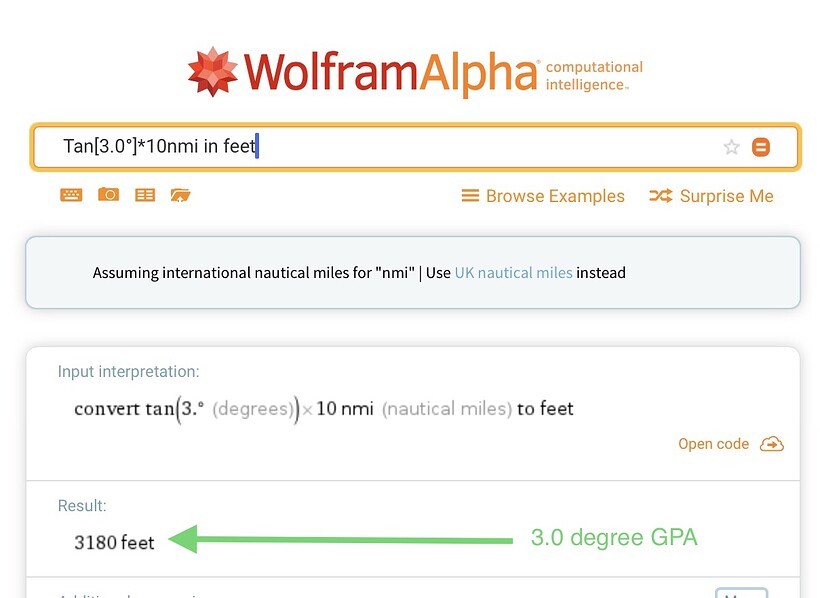Favorite this query with the star icon
820x598 pixels.
pos(731,147)
